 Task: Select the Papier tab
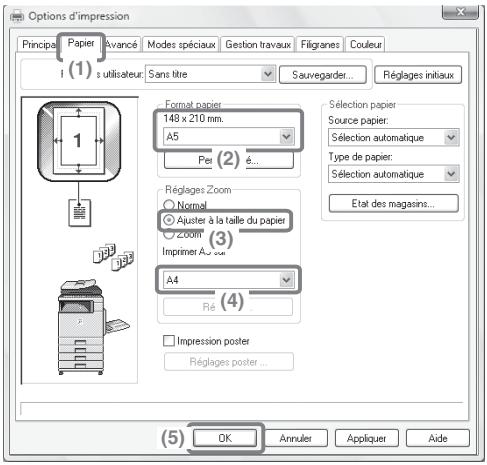(81, 43)
